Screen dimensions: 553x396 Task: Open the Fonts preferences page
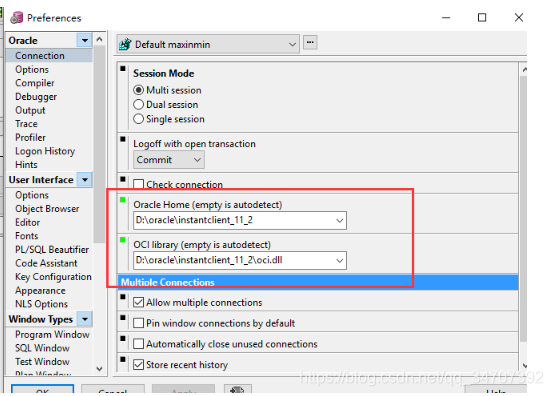point(26,236)
